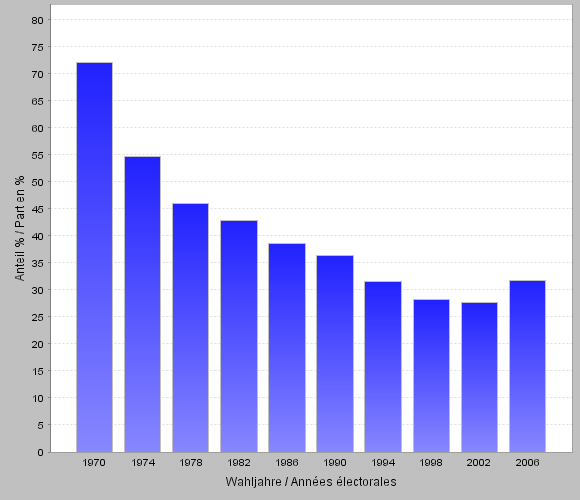
Task: Click the 1986 election bar
Action: click(287, 348)
